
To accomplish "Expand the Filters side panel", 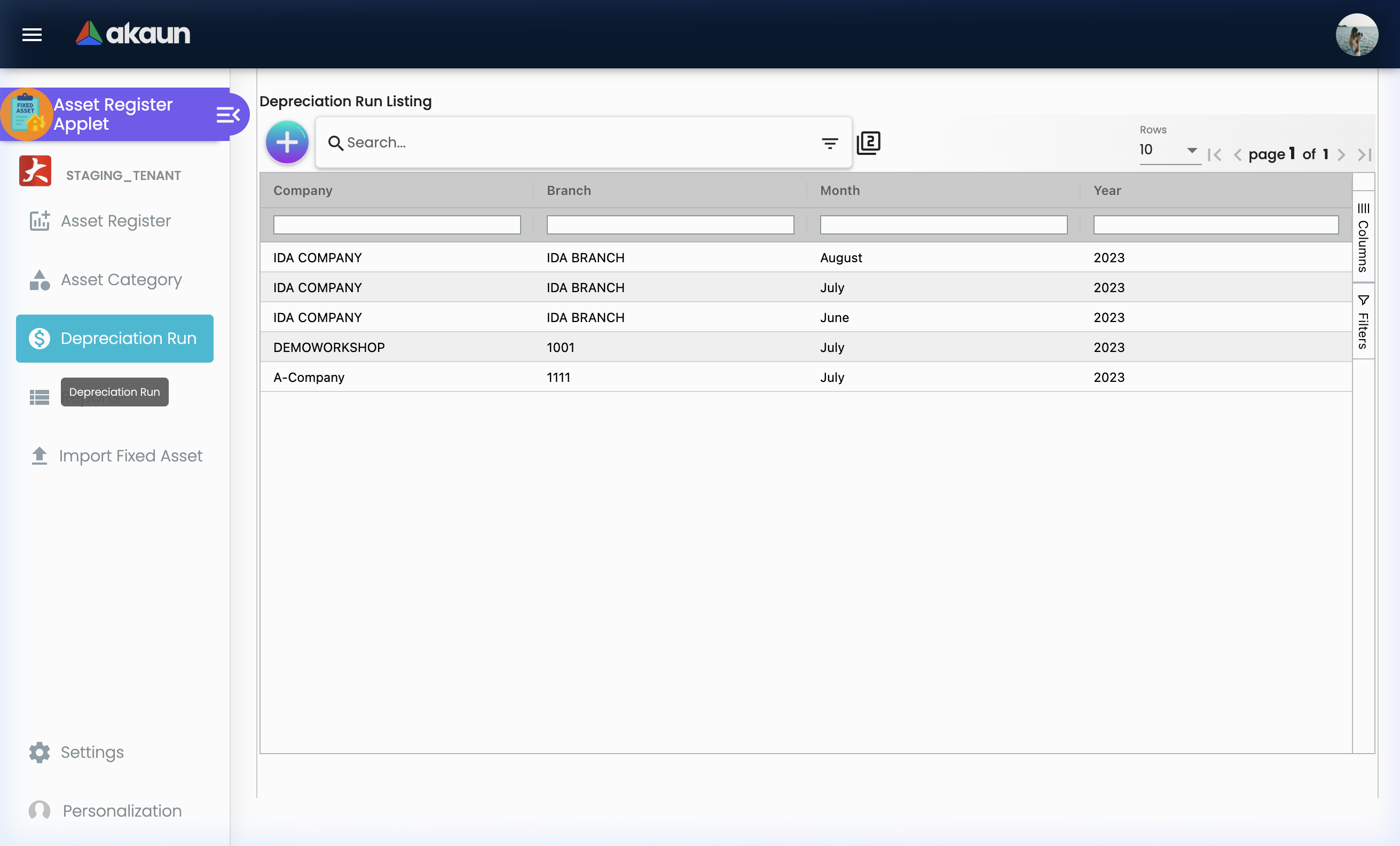I will (x=1363, y=322).
